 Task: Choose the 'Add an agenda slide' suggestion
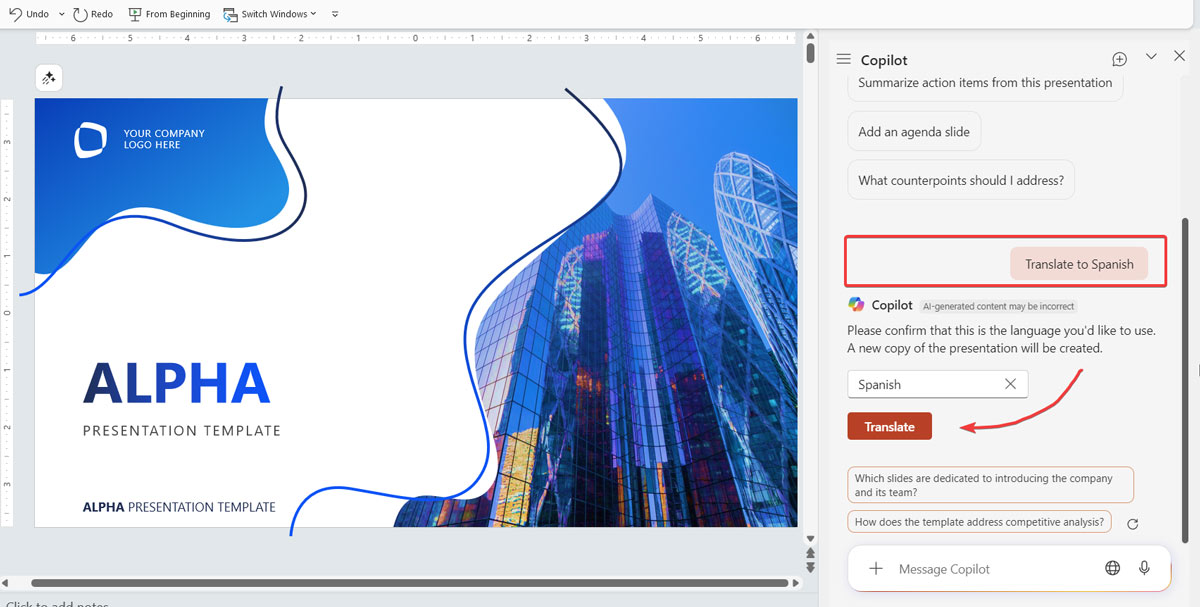(914, 131)
